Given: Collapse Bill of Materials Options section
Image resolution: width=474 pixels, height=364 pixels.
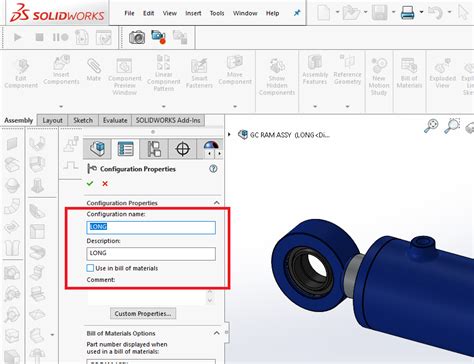Looking at the screenshot, I should click(x=217, y=333).
